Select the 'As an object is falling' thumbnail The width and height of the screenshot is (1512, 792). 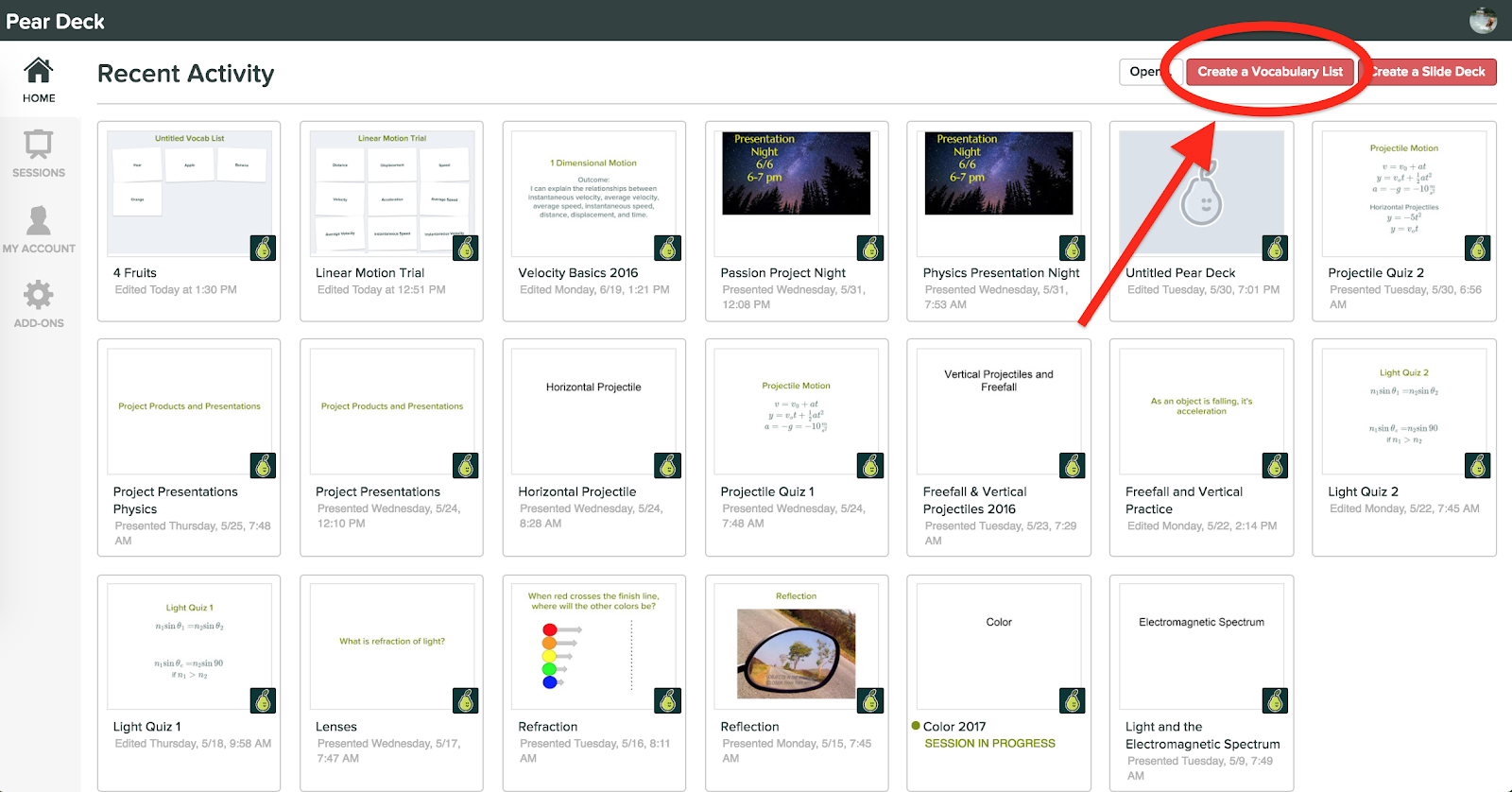1202,411
